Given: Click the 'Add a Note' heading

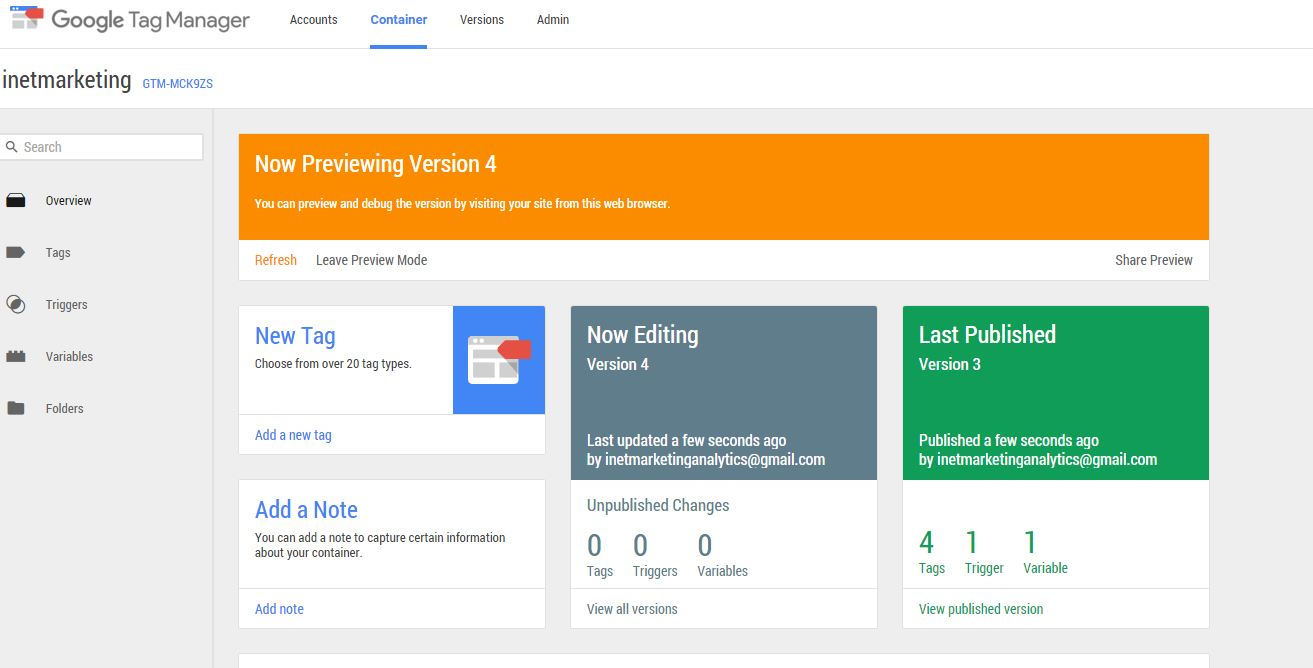Looking at the screenshot, I should 306,510.
